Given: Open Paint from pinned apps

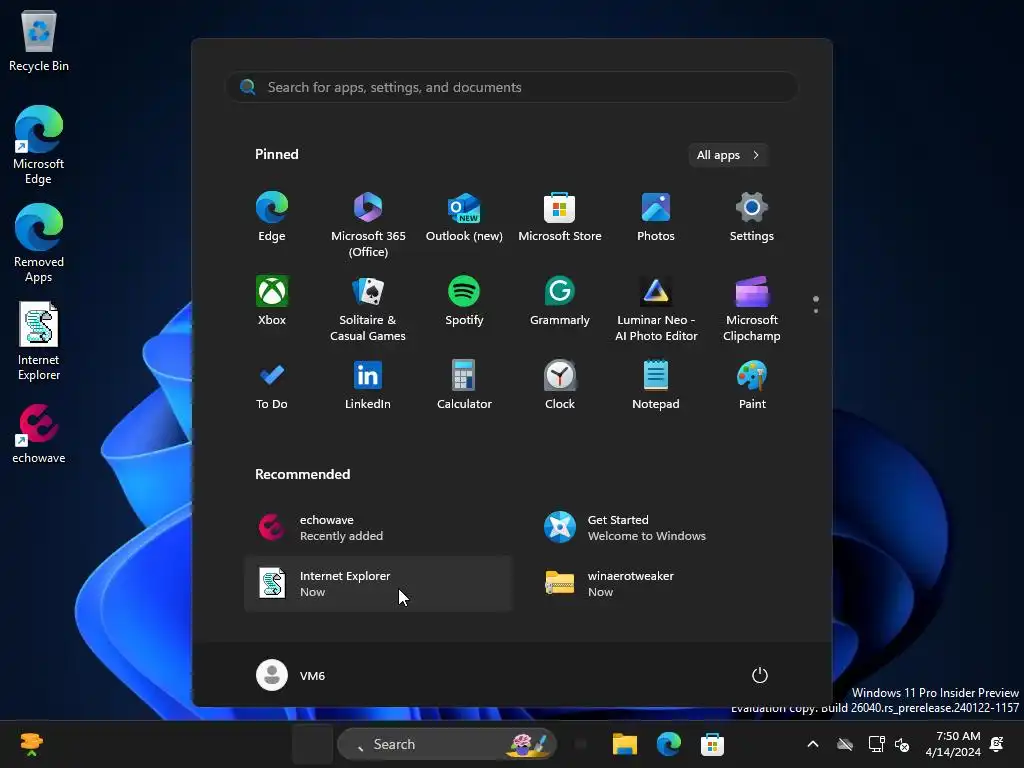Looking at the screenshot, I should click(752, 385).
